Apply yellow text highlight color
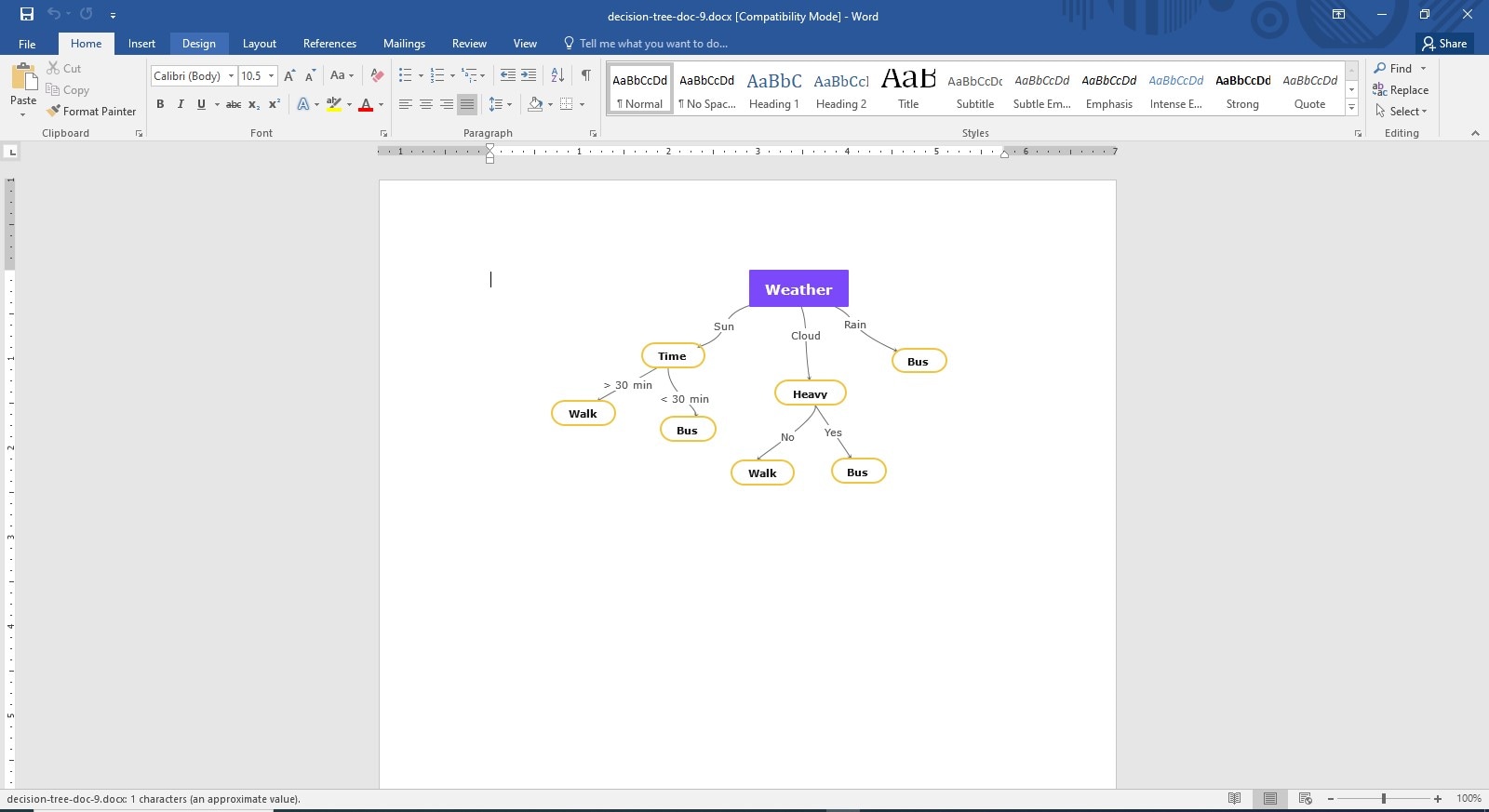 pyautogui.click(x=334, y=104)
